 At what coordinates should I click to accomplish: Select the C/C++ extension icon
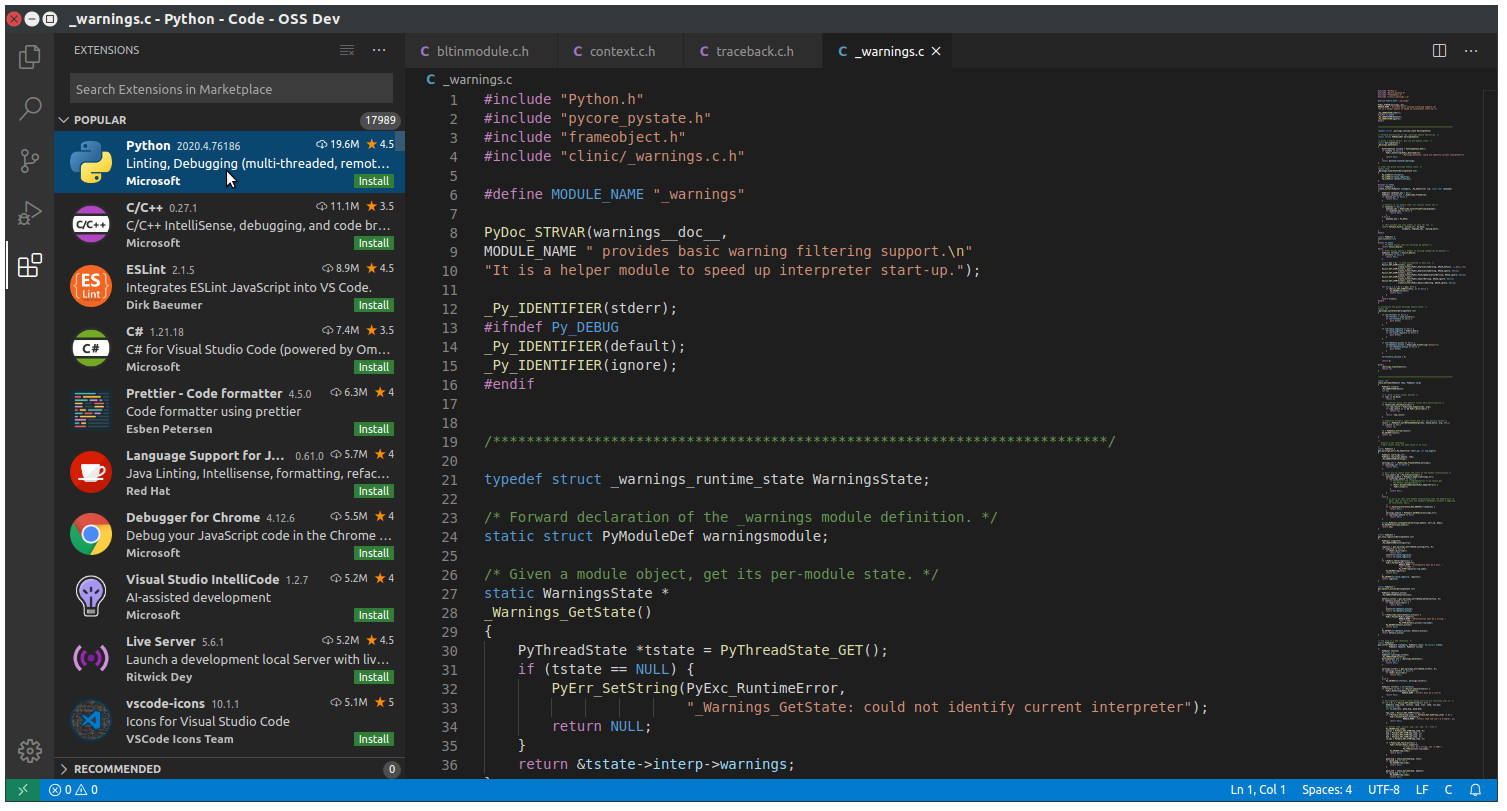tap(91, 224)
